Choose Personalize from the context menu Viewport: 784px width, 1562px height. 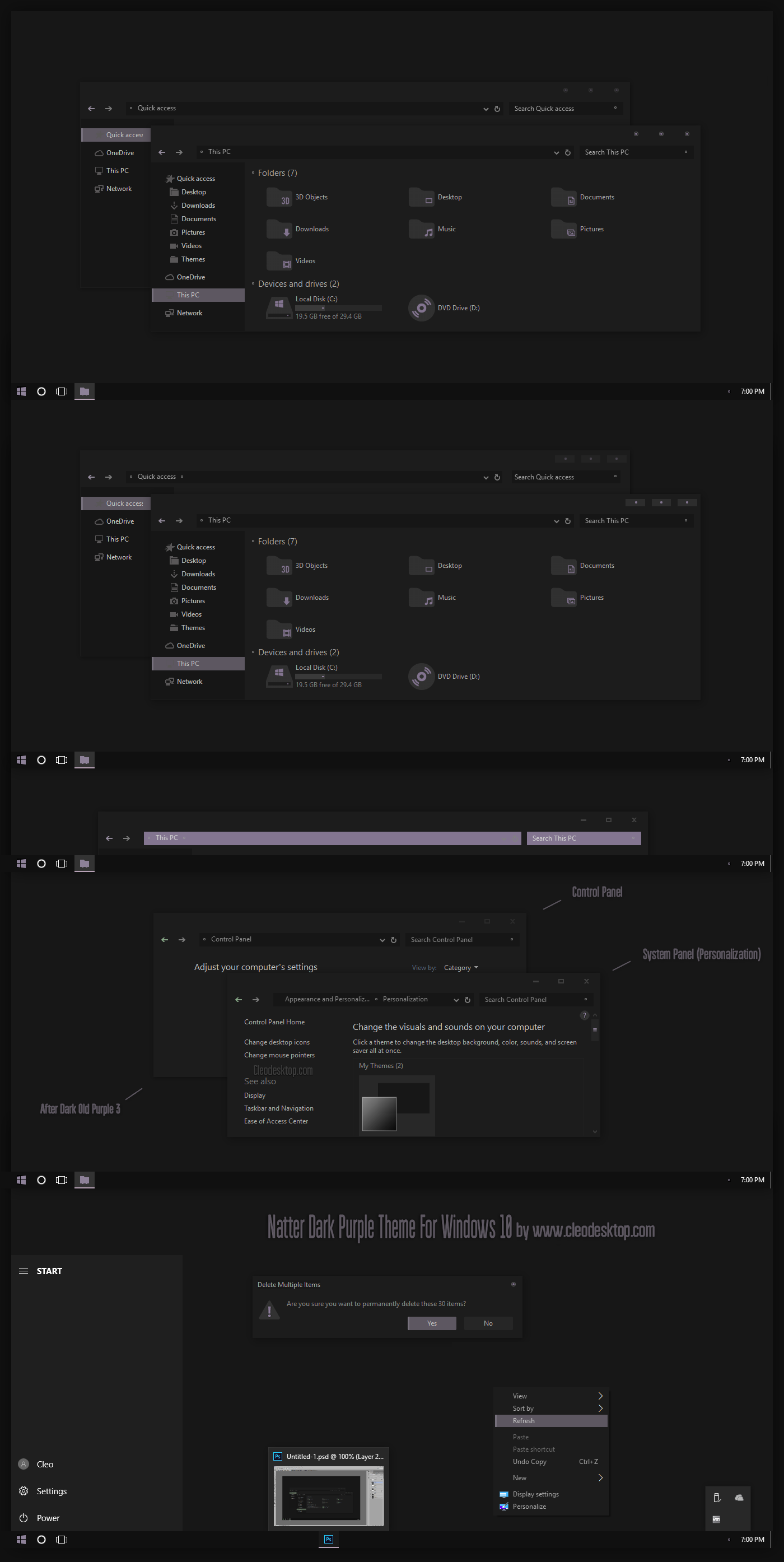529,1506
